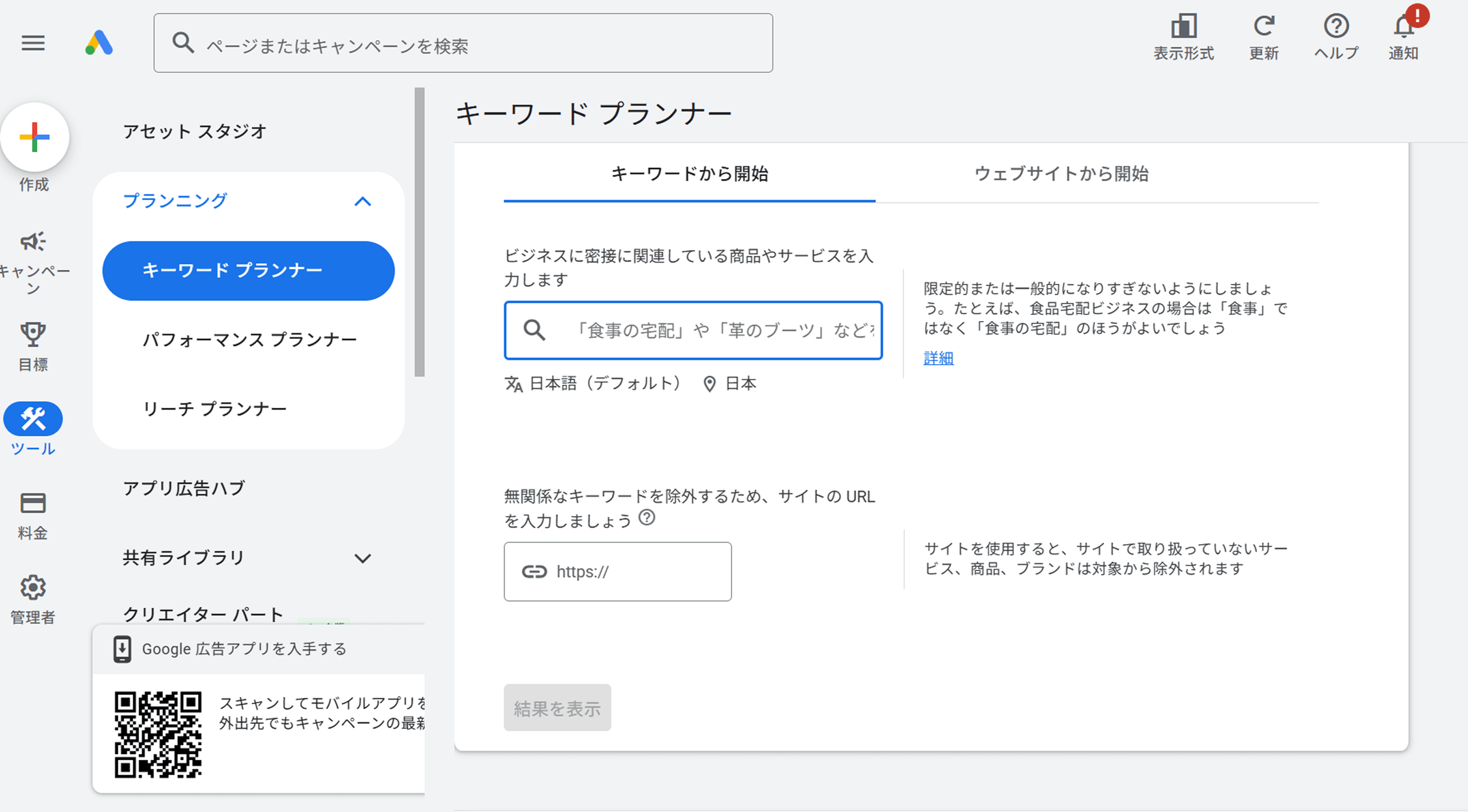This screenshot has height=812, width=1468.
Task: Open the ヘルプ help icon
Action: tap(1336, 26)
